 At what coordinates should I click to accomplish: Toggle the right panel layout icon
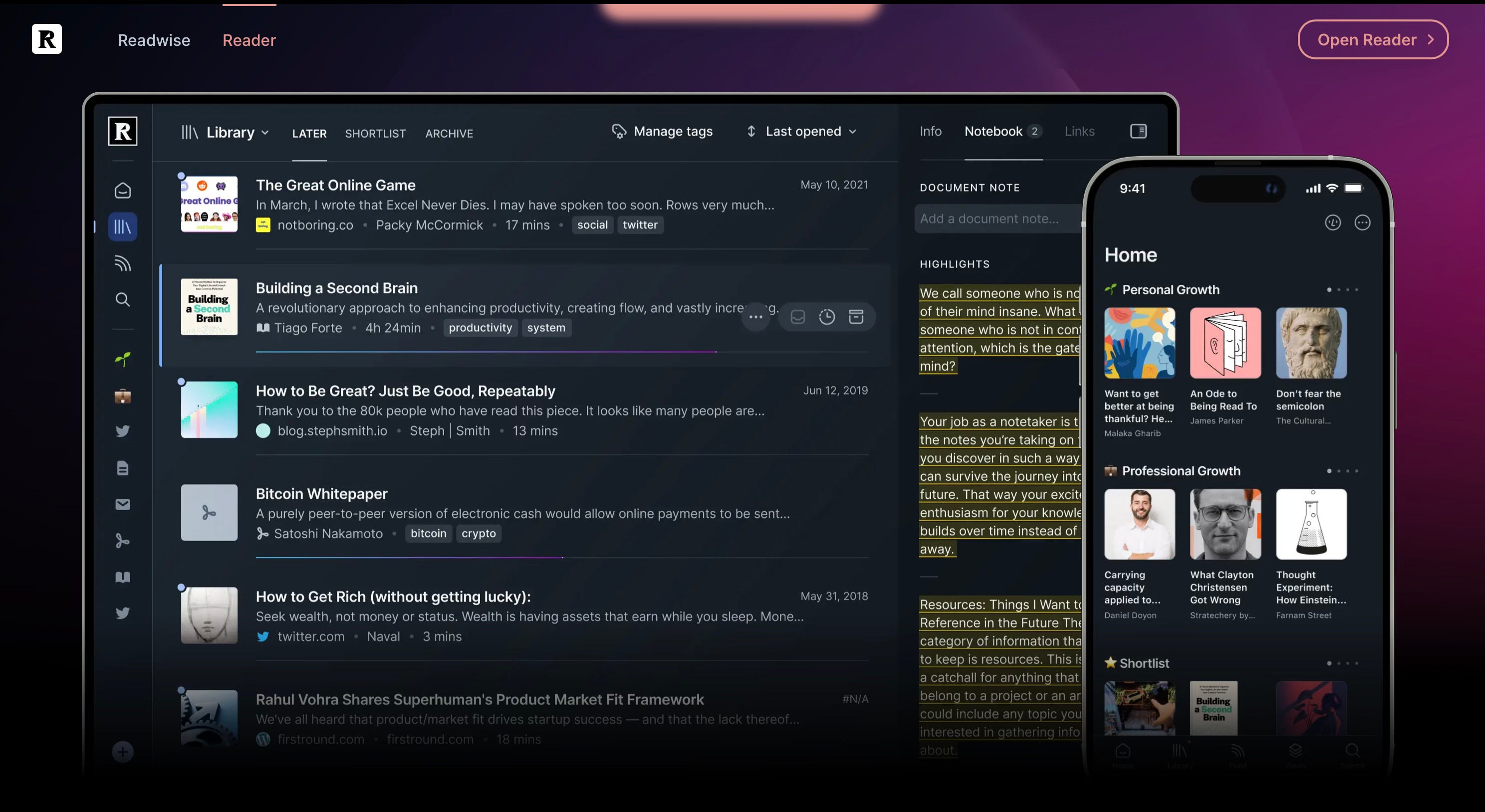1139,131
